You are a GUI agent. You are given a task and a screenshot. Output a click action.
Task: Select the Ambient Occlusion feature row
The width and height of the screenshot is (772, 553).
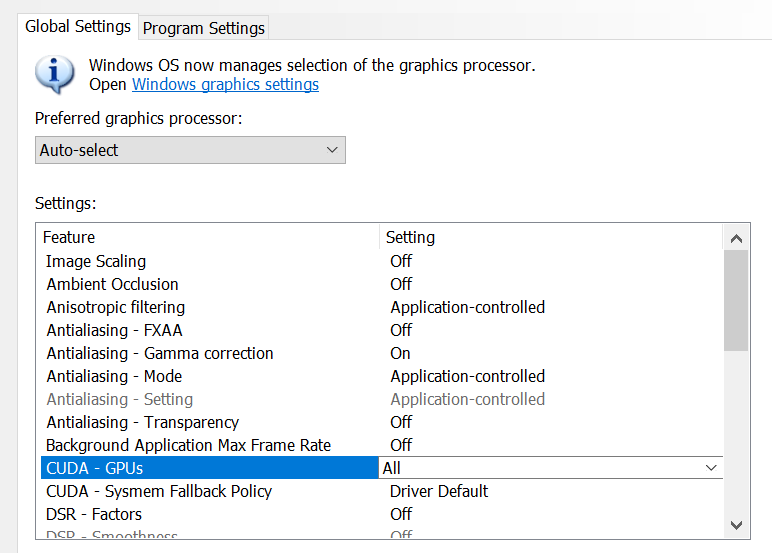(x=112, y=284)
